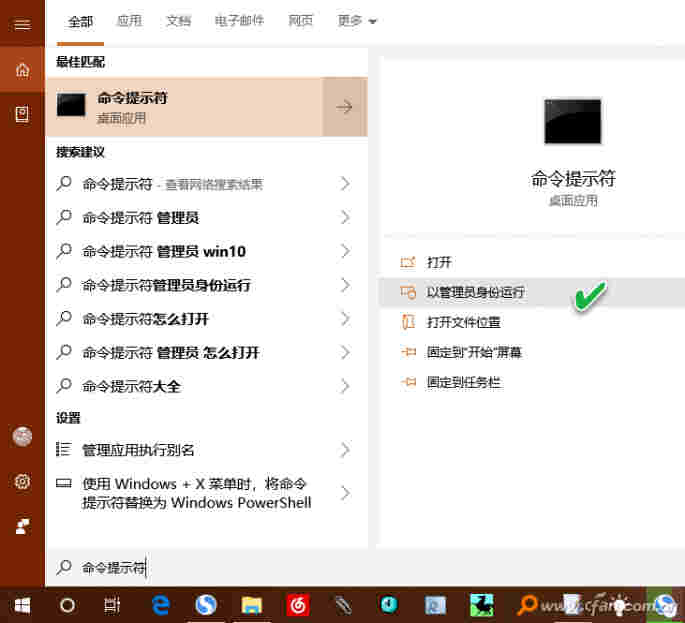Open setting 管理应用执行别名
Viewport: 685px width, 623px height.
coord(138,450)
